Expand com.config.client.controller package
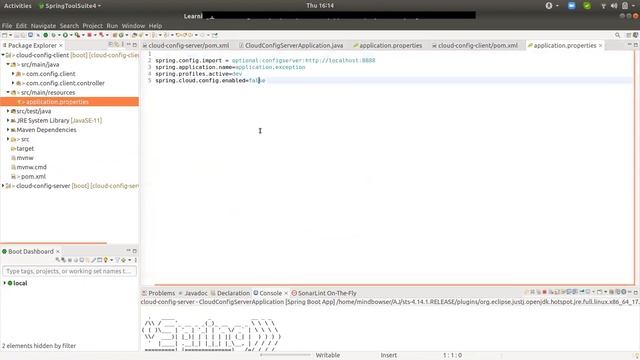The width and height of the screenshot is (640, 360). pos(13,83)
